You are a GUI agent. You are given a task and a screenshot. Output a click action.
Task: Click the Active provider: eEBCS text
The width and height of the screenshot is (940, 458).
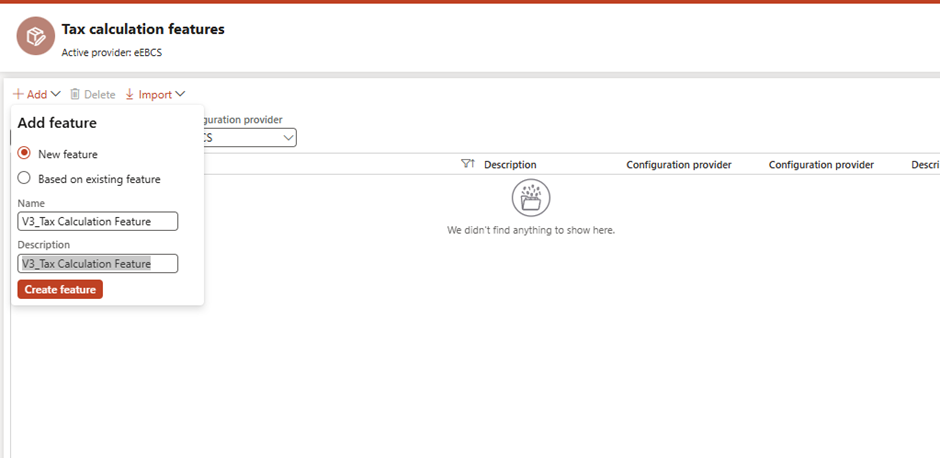tap(112, 52)
